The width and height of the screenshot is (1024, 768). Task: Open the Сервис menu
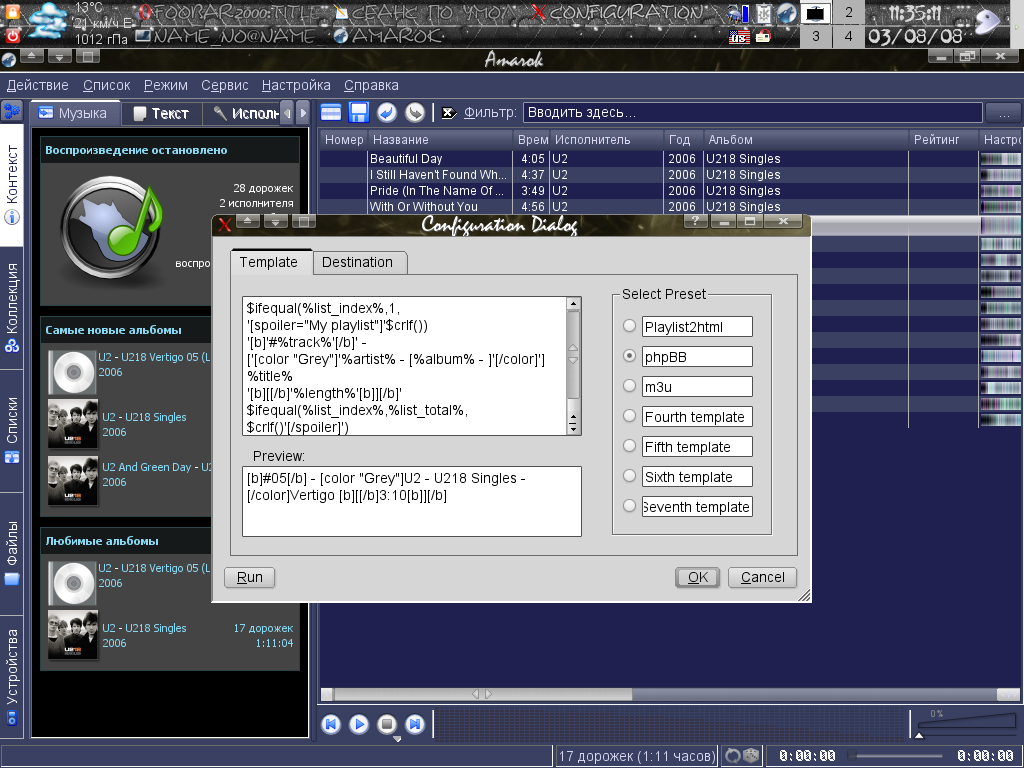tap(225, 86)
